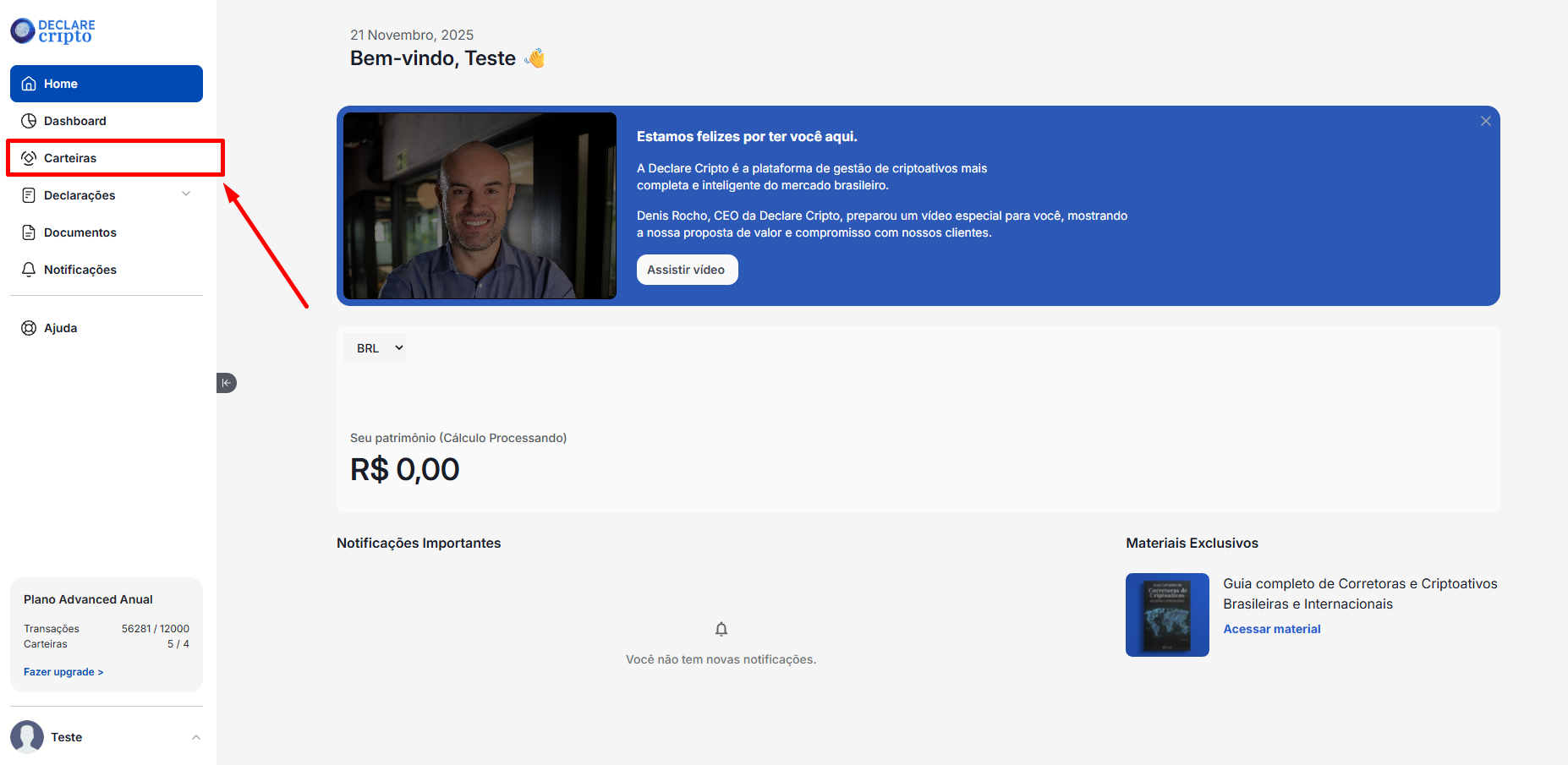Image resolution: width=1568 pixels, height=765 pixels.
Task: Click the Notificações bell icon in sidebar
Action: click(x=29, y=270)
